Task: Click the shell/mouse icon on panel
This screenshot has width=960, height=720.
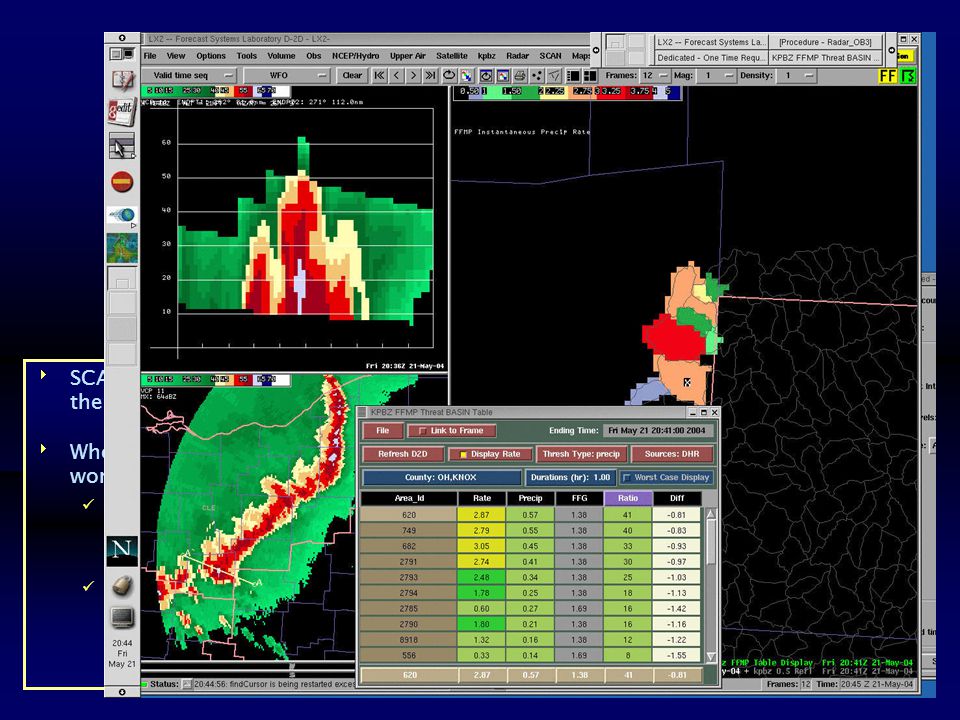Action: point(122,585)
